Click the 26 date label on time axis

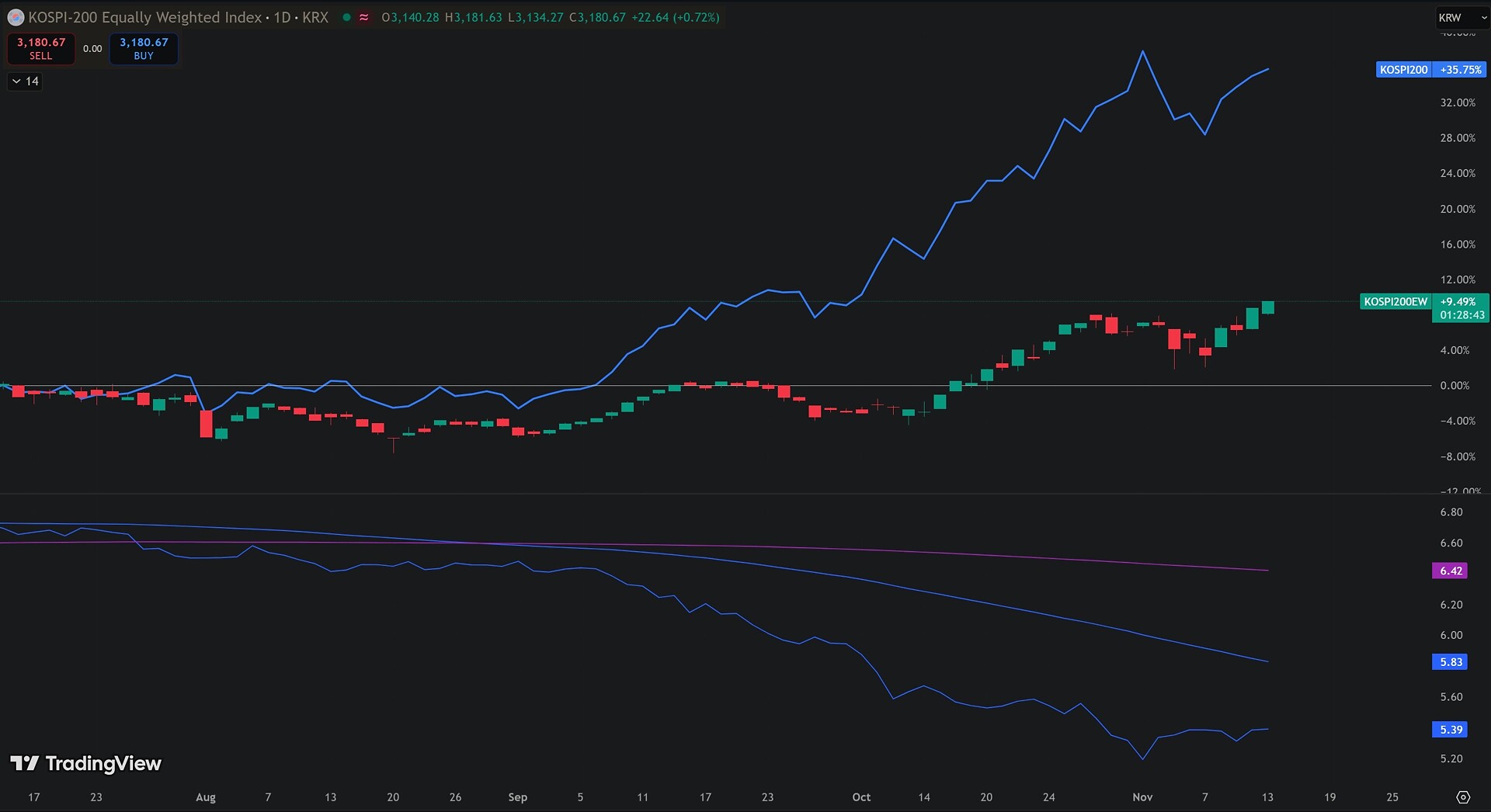coord(455,797)
